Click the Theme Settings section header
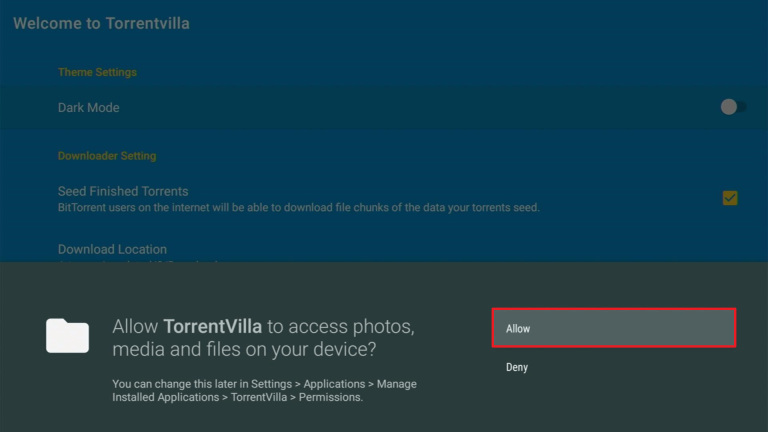The width and height of the screenshot is (768, 432). tap(97, 72)
